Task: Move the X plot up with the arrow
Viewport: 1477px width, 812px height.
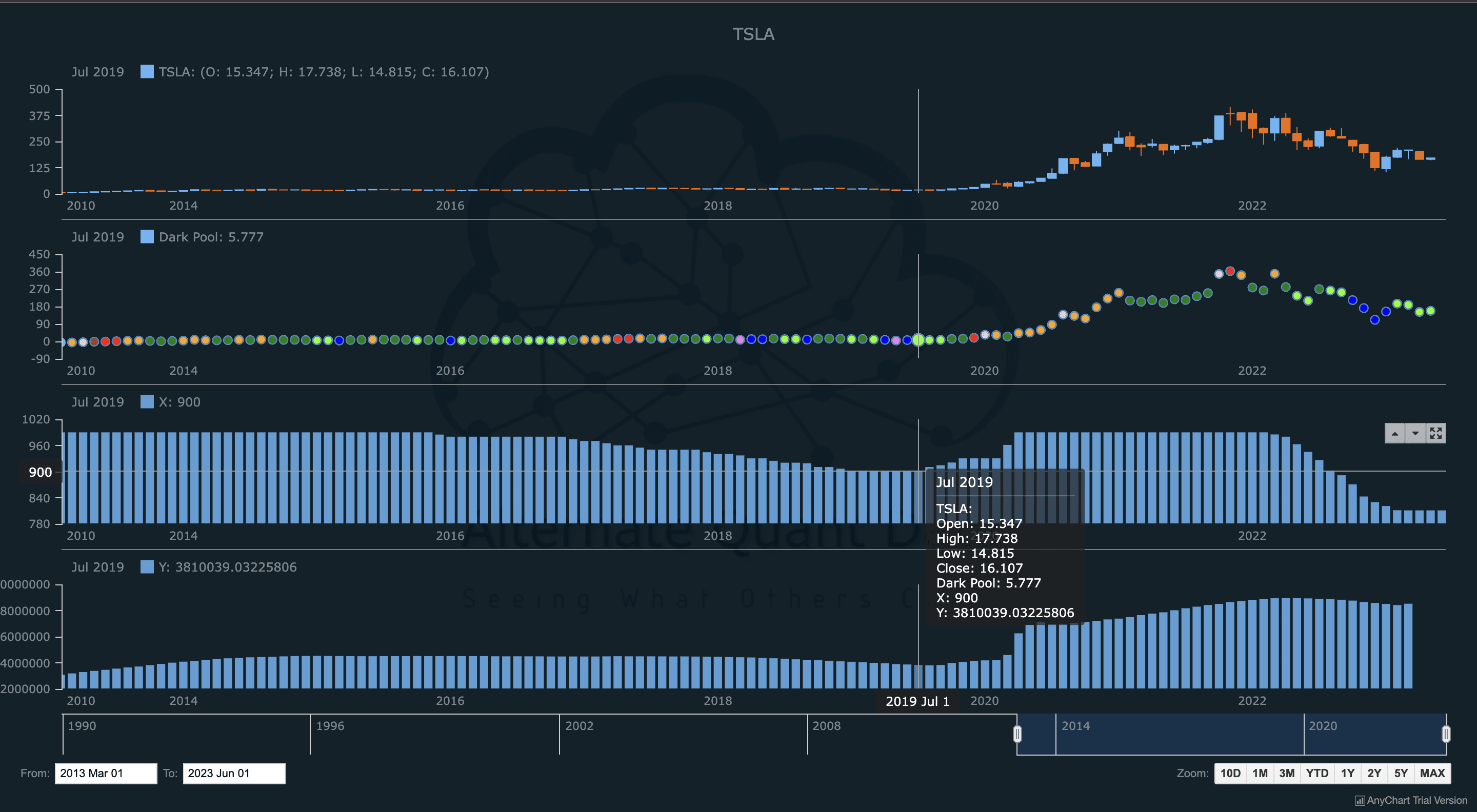Action: [x=1394, y=433]
